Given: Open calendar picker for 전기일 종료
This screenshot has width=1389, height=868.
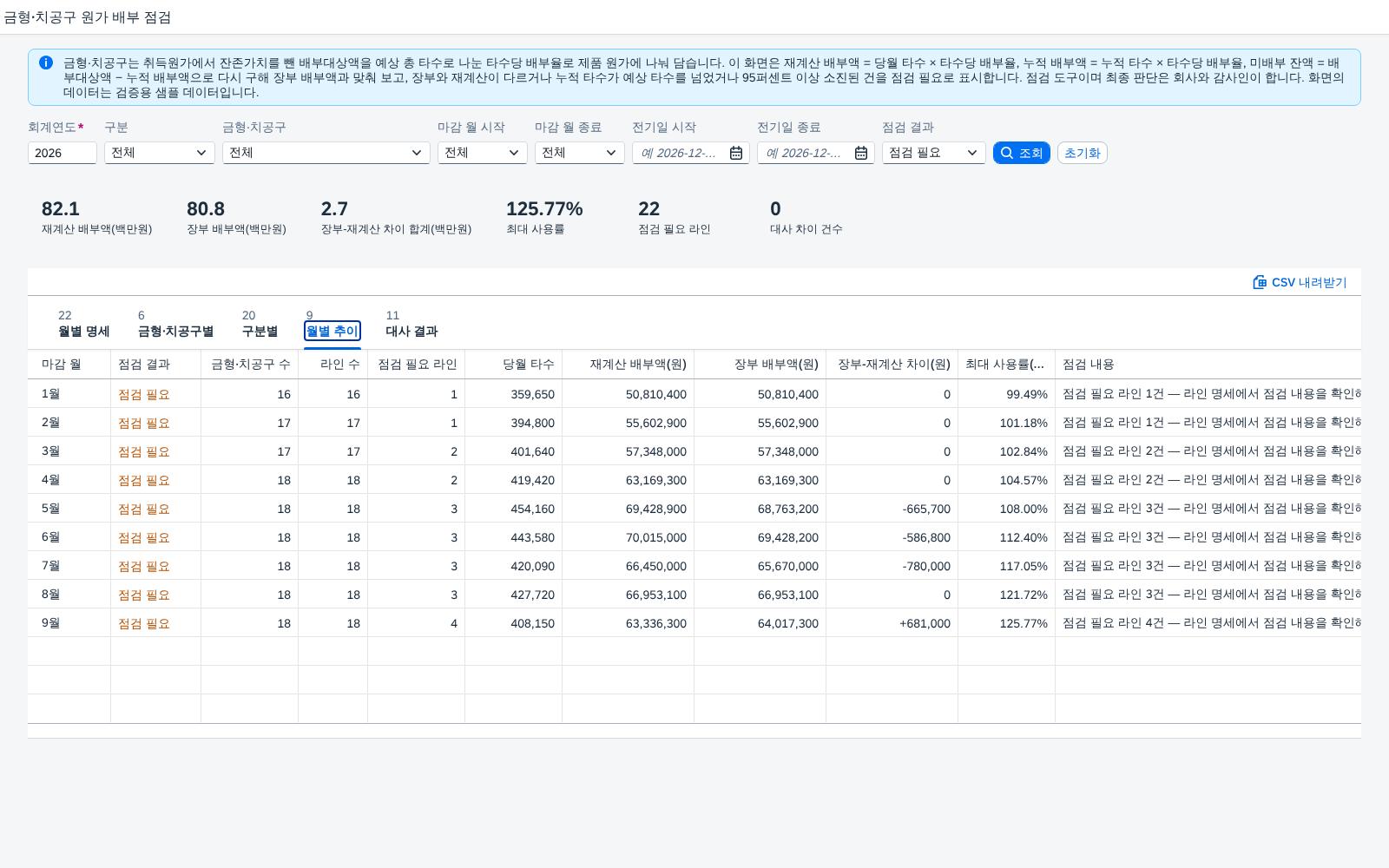Looking at the screenshot, I should coord(861,153).
